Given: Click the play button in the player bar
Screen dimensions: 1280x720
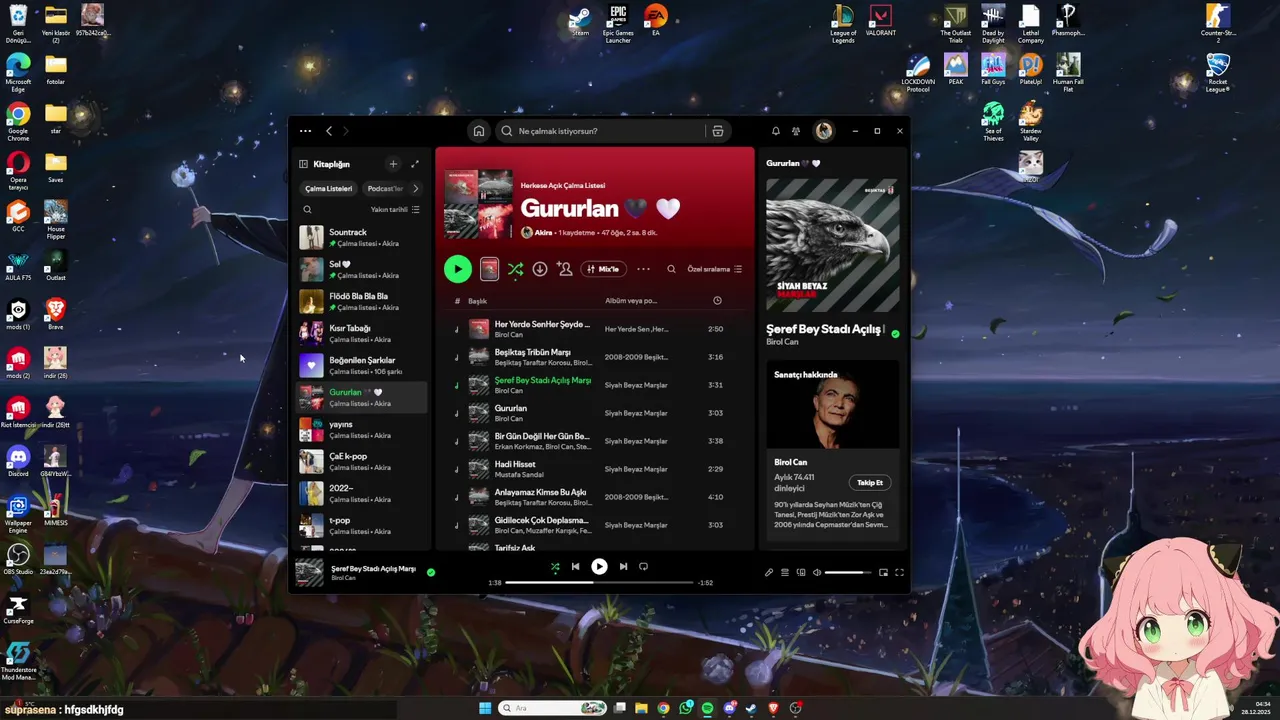Looking at the screenshot, I should (599, 566).
